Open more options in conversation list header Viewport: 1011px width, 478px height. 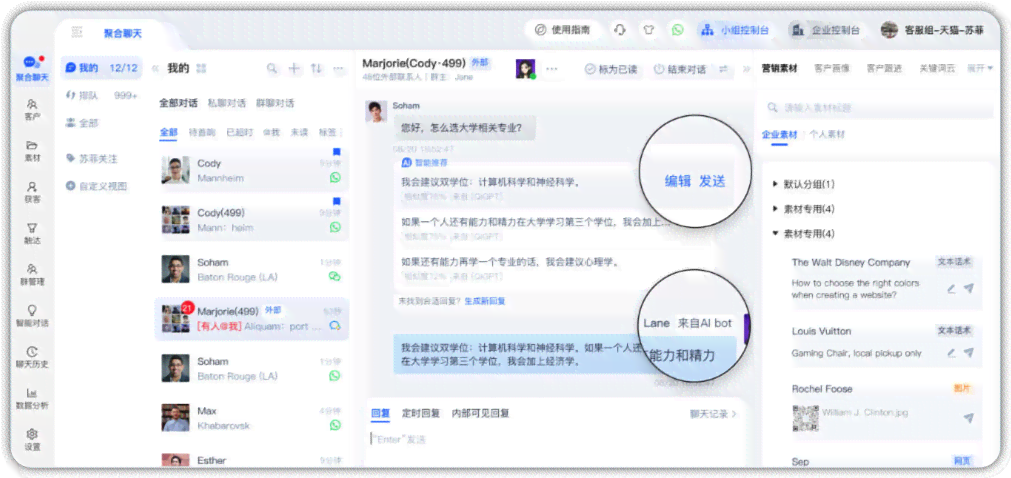tap(338, 68)
